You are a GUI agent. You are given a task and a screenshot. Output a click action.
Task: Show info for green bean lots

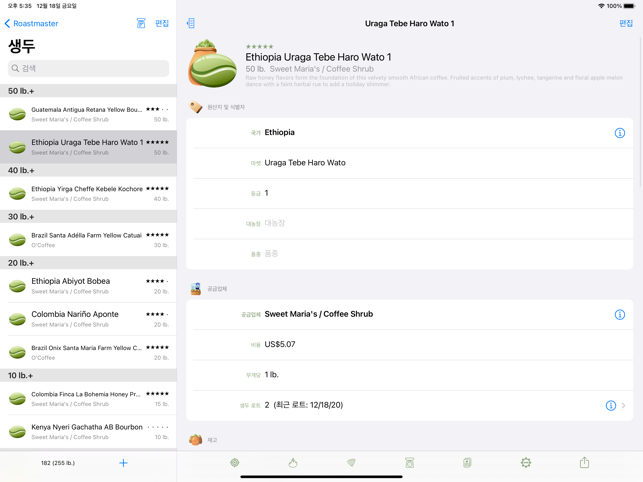click(611, 405)
